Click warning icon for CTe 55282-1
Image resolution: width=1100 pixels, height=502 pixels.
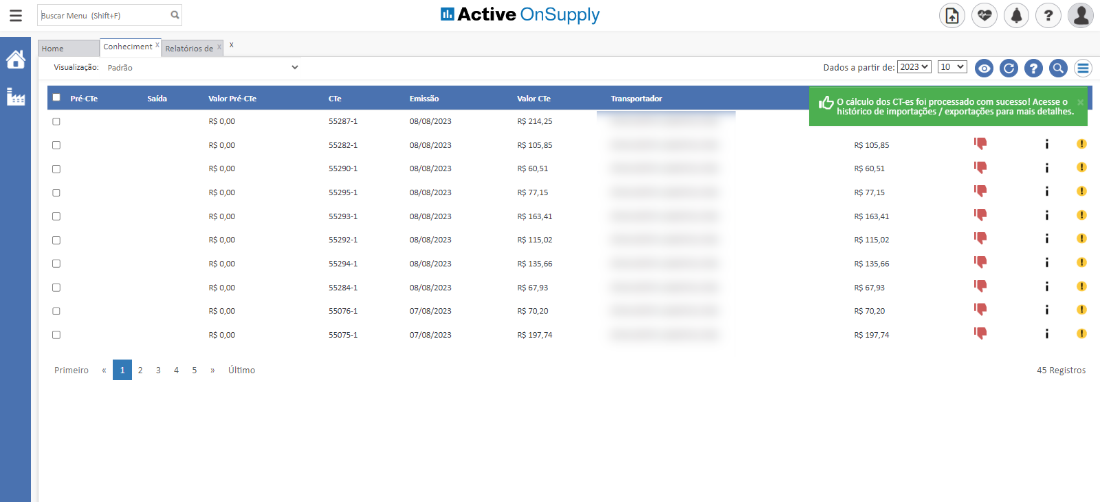pyautogui.click(x=1081, y=144)
